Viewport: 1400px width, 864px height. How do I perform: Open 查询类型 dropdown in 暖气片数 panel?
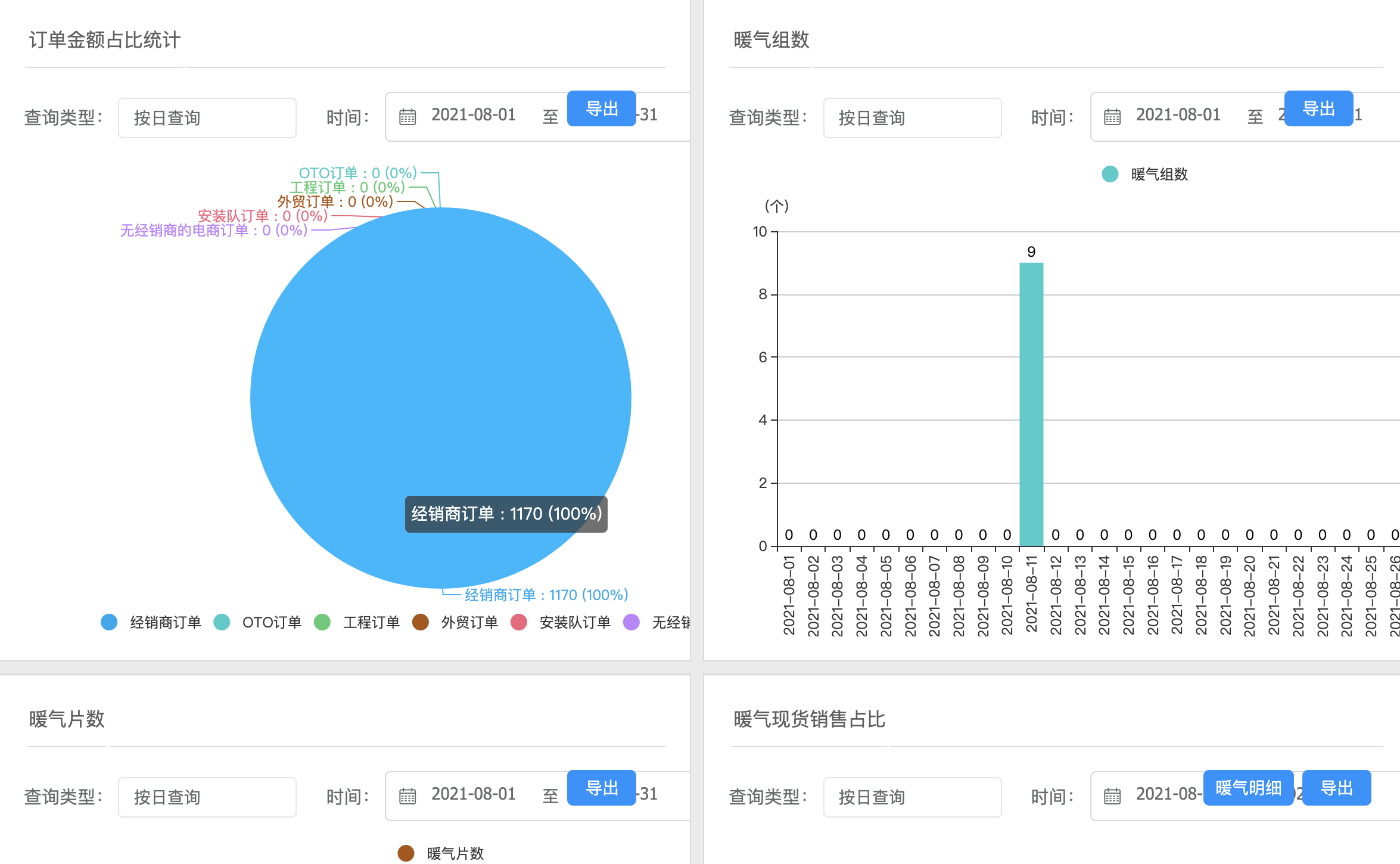pos(207,797)
